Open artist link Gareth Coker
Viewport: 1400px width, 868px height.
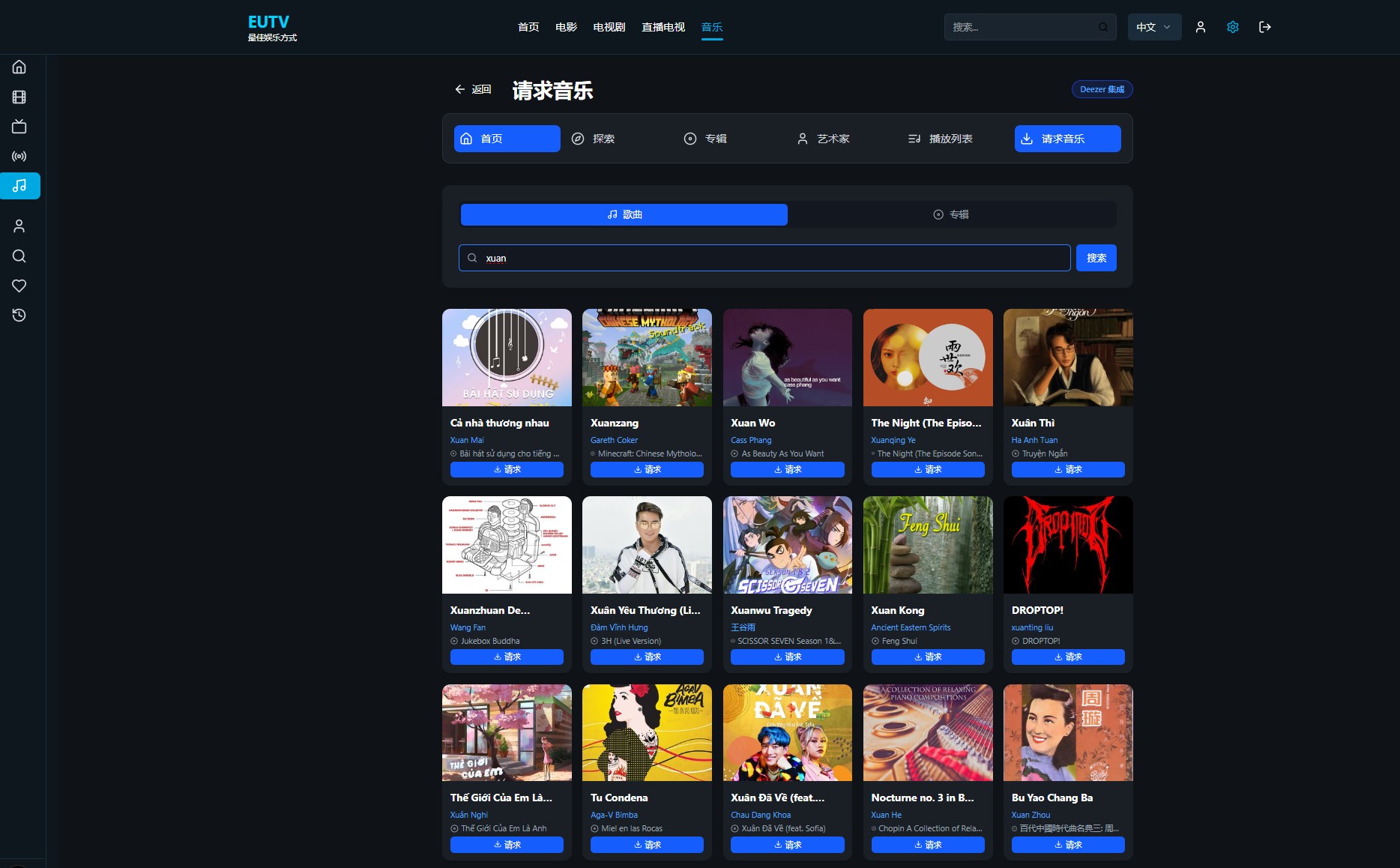(x=614, y=440)
